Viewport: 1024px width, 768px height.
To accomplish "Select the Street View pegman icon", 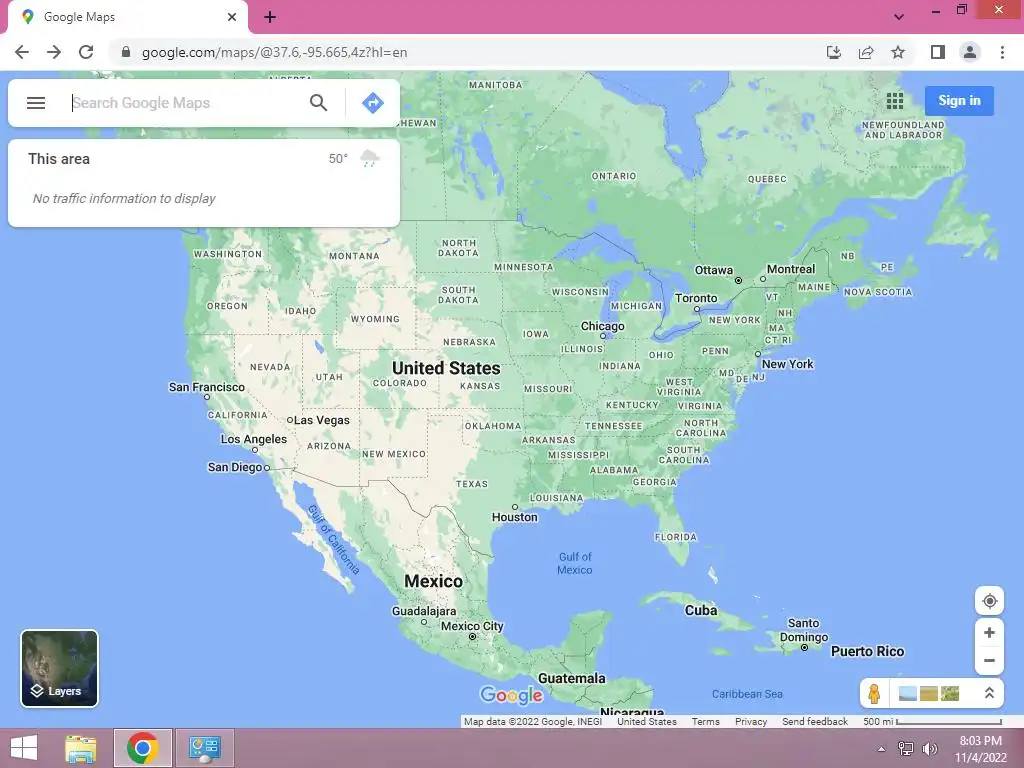I will click(874, 693).
